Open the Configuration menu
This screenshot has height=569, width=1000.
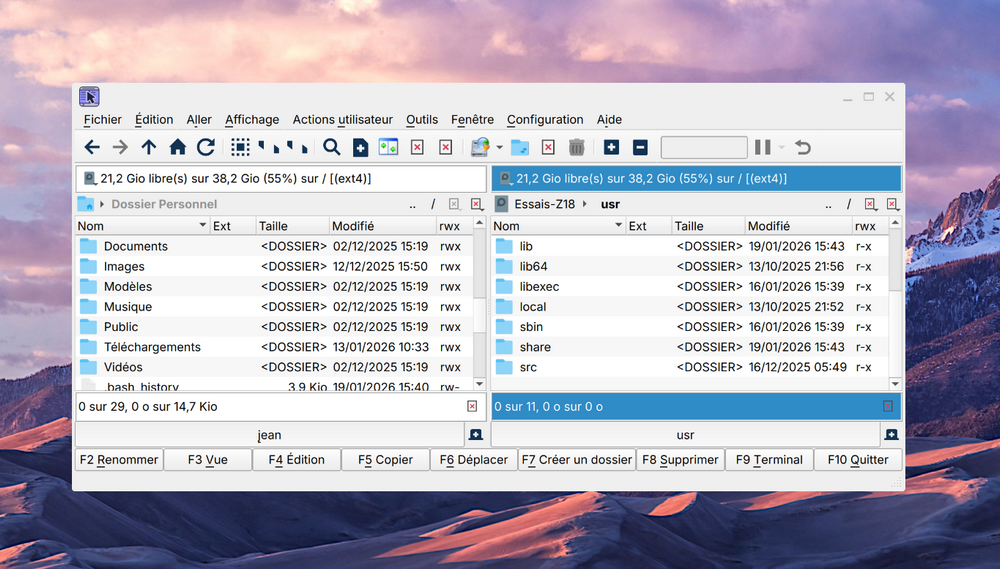[545, 119]
